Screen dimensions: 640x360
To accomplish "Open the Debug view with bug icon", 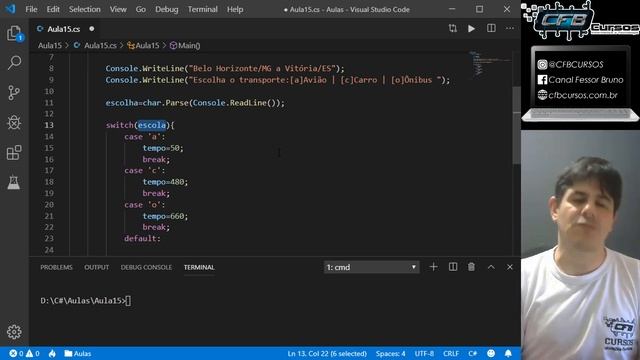I will click(x=14, y=122).
